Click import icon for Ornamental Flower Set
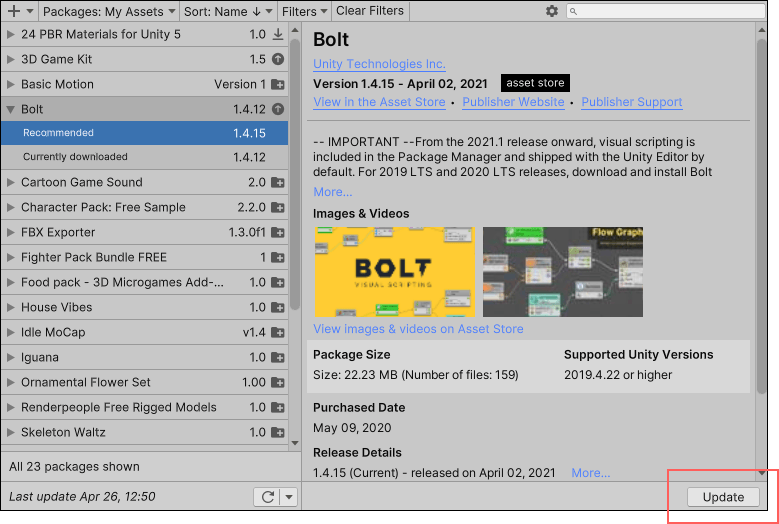 point(278,382)
